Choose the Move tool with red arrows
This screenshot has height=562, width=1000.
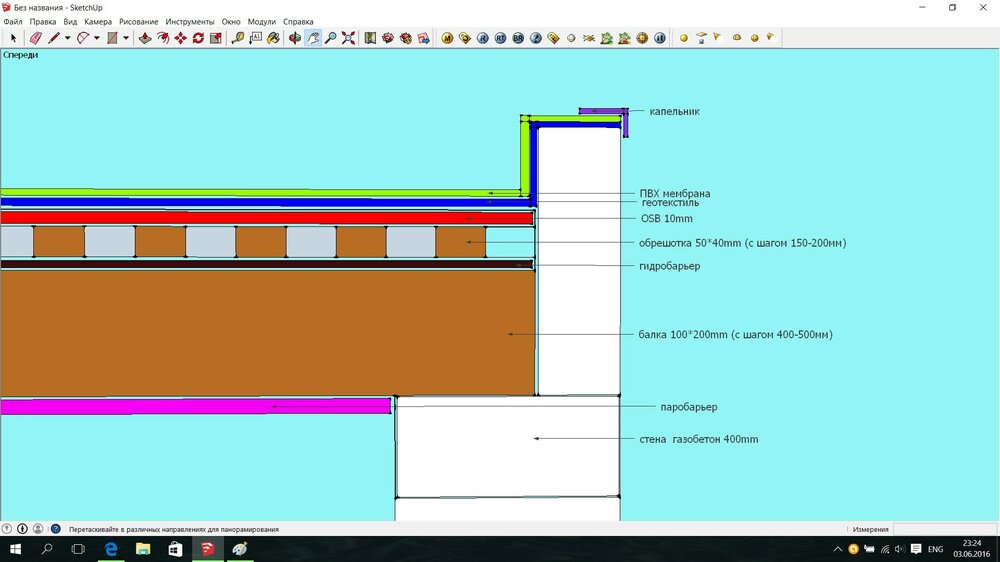(x=180, y=38)
